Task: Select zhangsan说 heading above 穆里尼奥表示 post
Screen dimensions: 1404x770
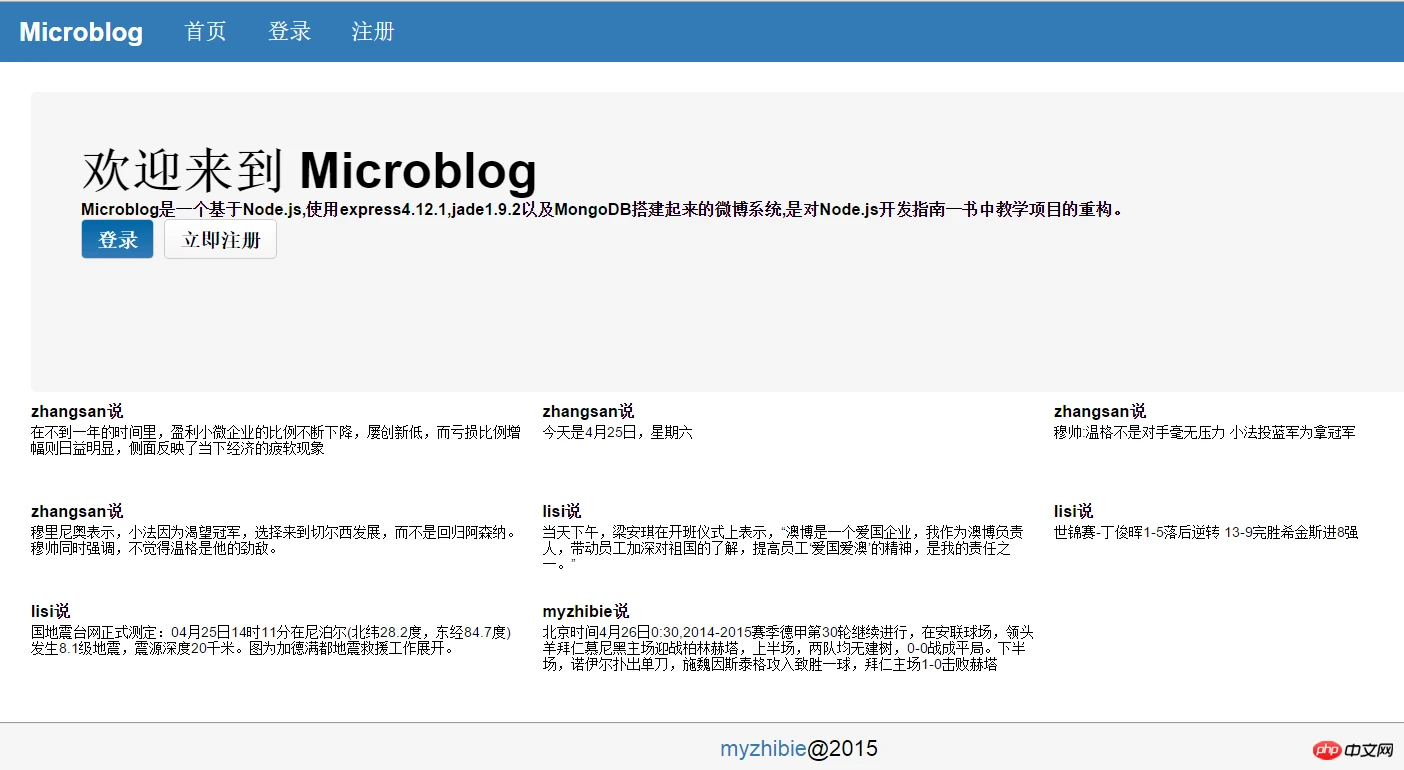Action: 77,511
